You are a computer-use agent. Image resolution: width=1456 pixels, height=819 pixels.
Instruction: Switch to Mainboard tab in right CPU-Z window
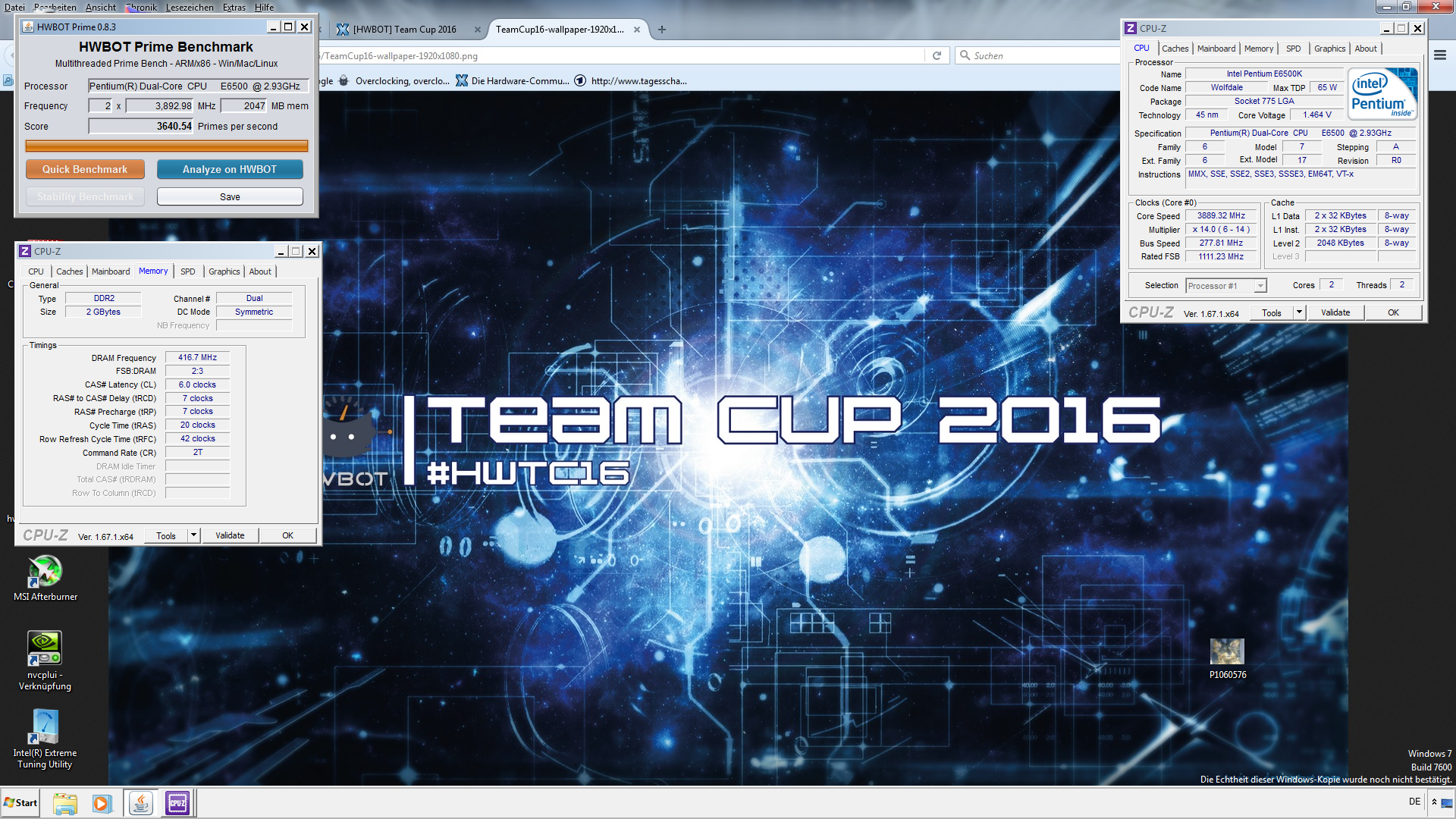click(1216, 49)
